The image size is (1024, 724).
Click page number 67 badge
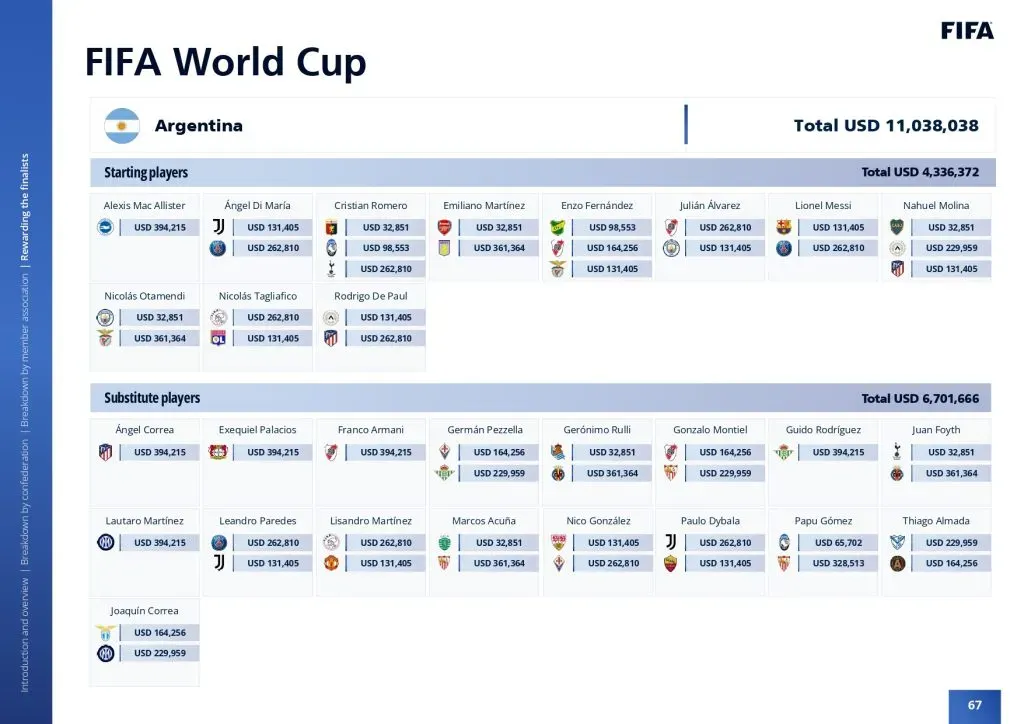[x=974, y=705]
